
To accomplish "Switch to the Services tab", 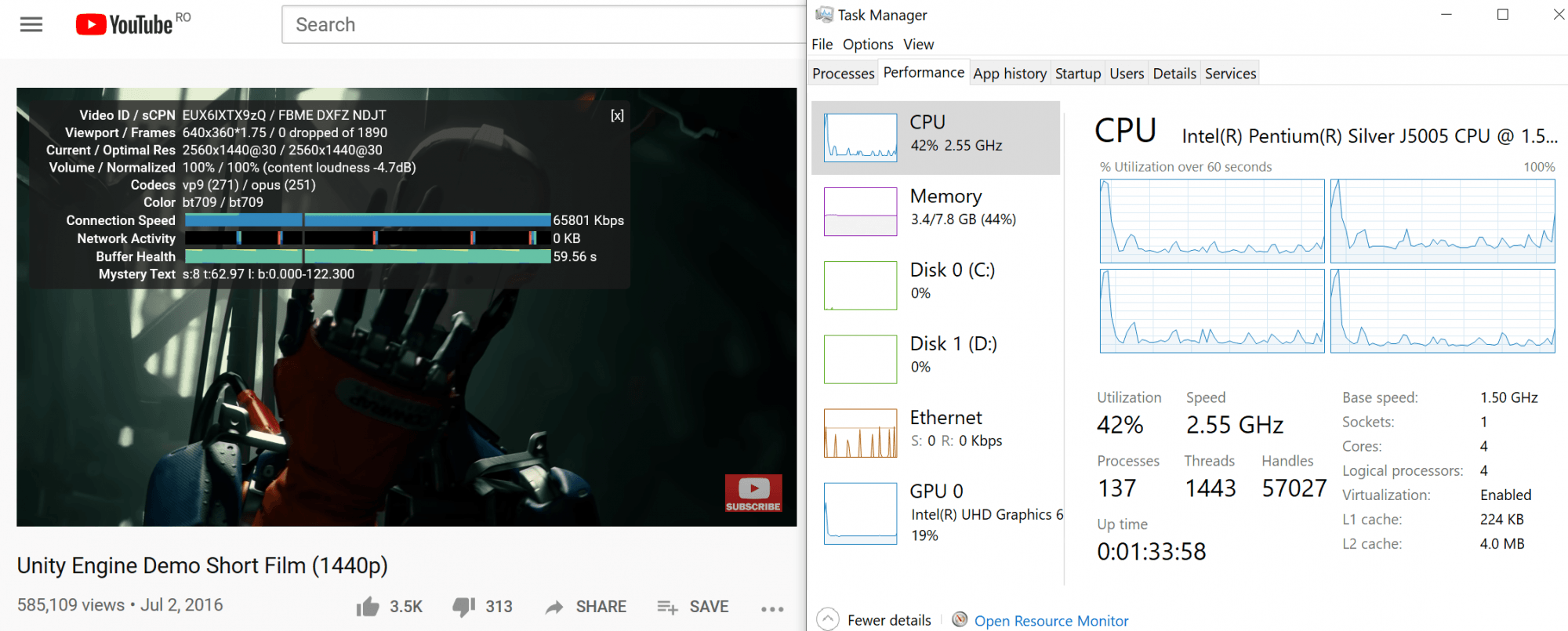I will [x=1230, y=74].
